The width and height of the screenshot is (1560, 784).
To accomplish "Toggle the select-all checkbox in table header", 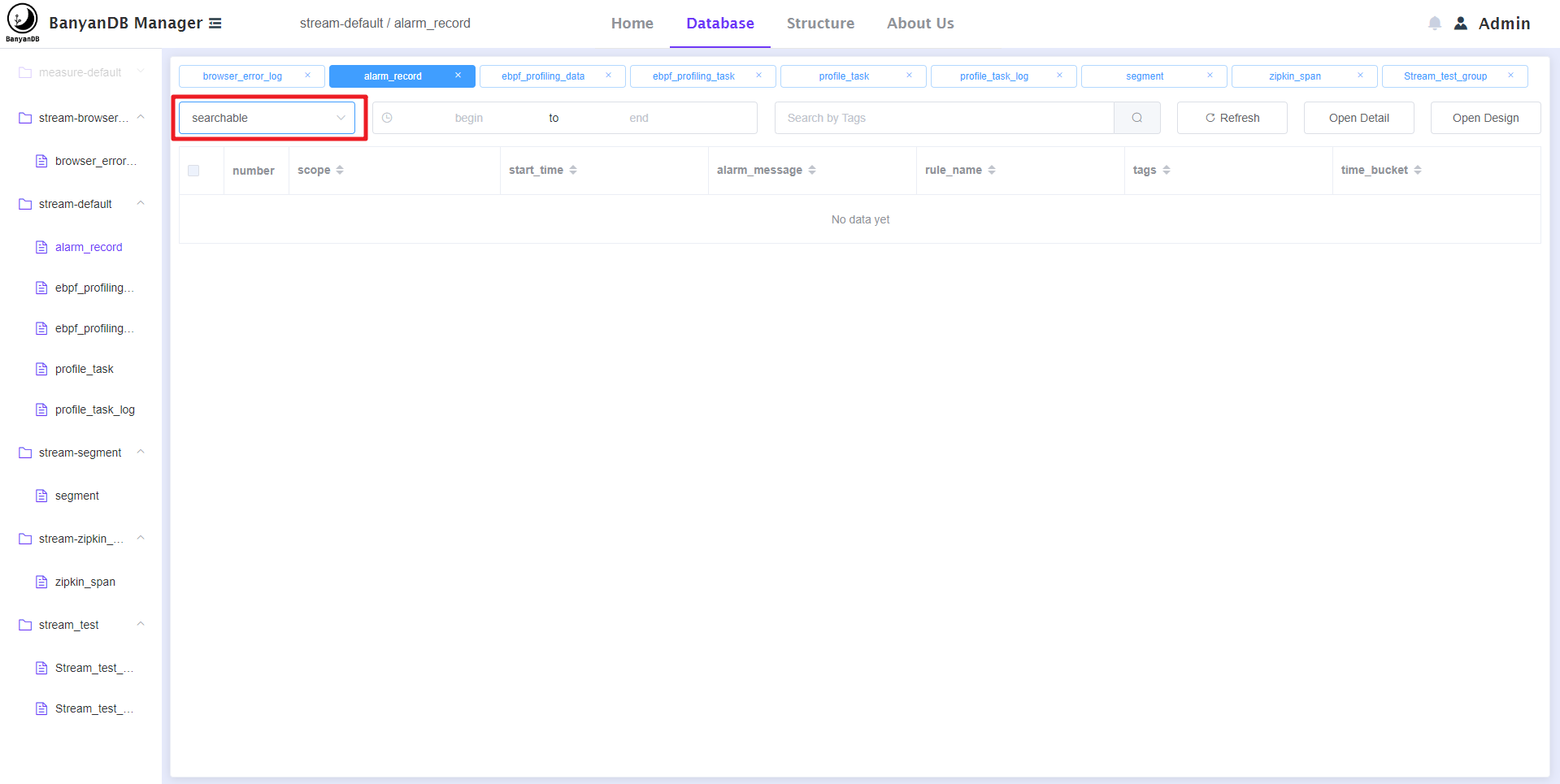I will (193, 171).
